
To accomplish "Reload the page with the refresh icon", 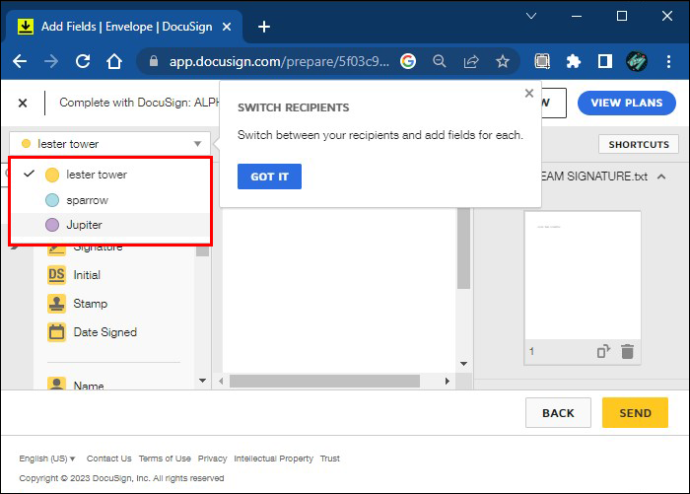I will pyautogui.click(x=83, y=61).
